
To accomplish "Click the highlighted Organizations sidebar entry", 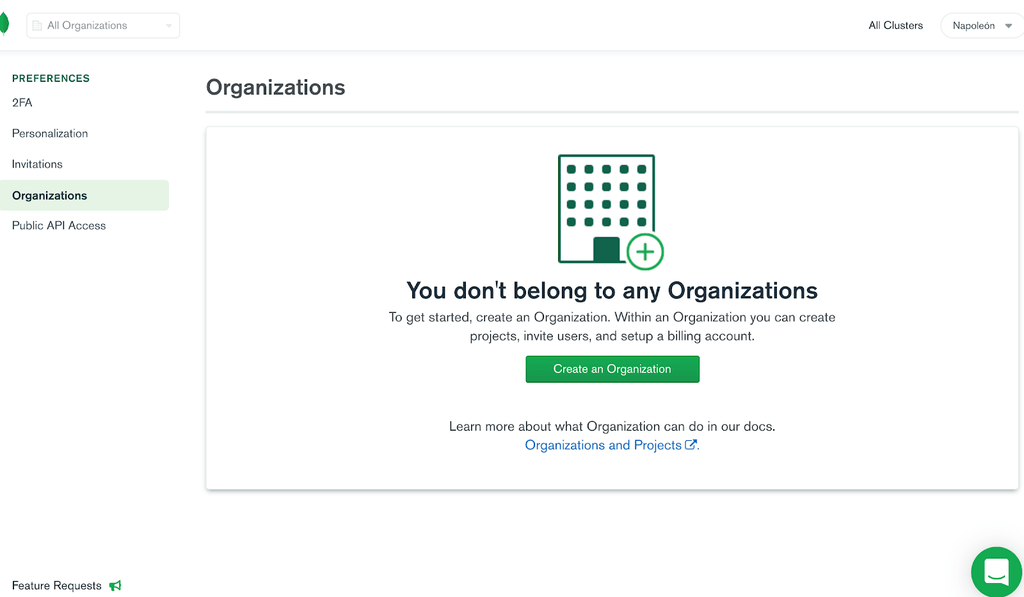I will coord(50,194).
